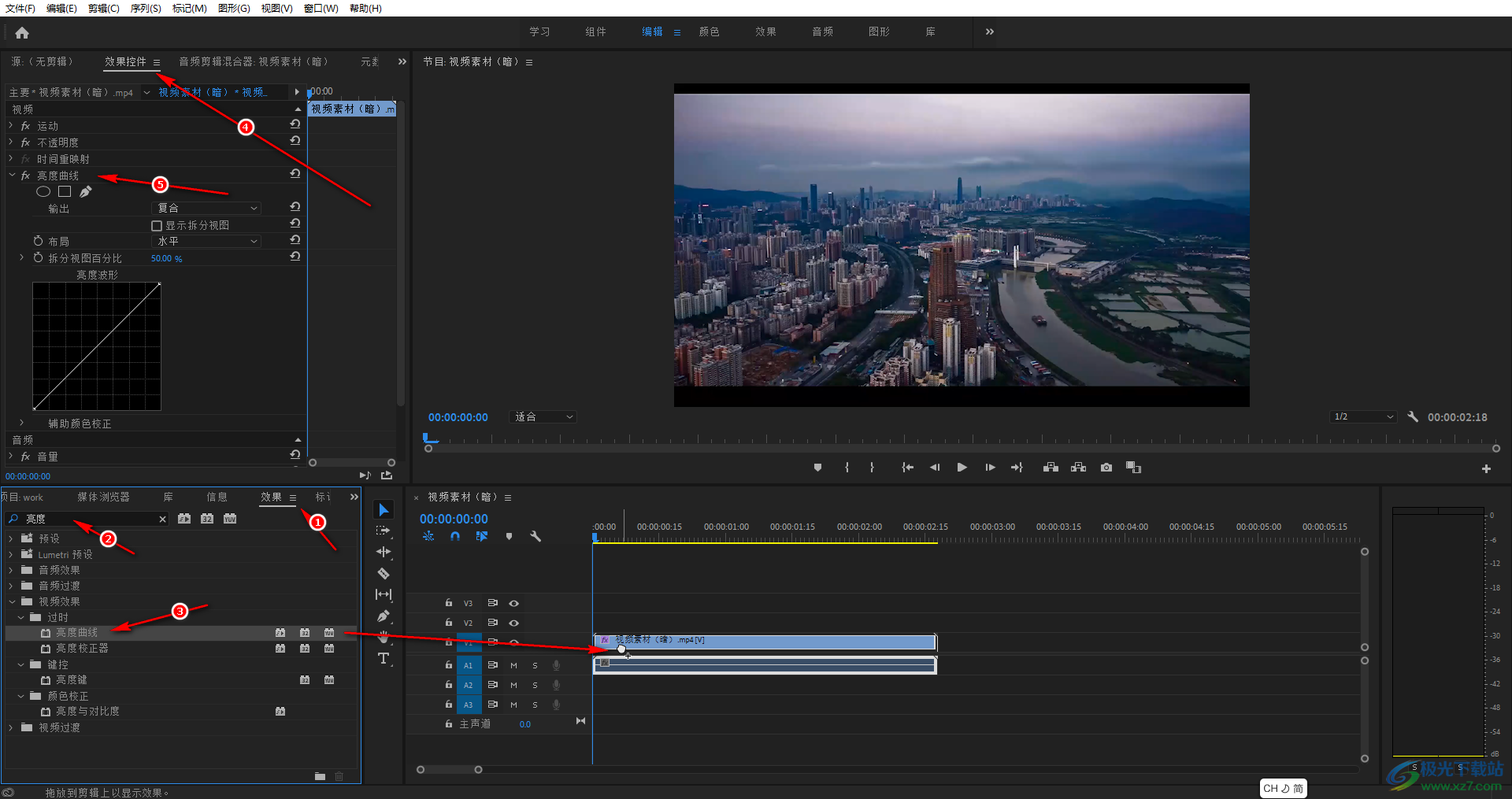Click Mark In button
The height and width of the screenshot is (799, 1512).
(x=847, y=468)
